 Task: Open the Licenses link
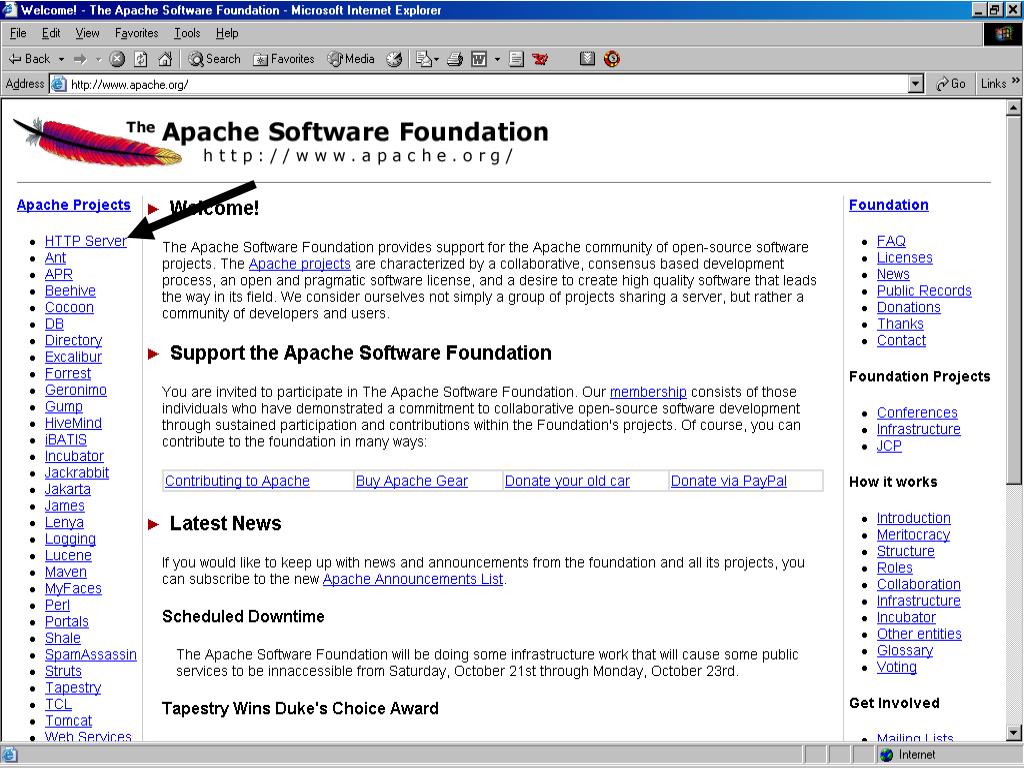tap(904, 258)
